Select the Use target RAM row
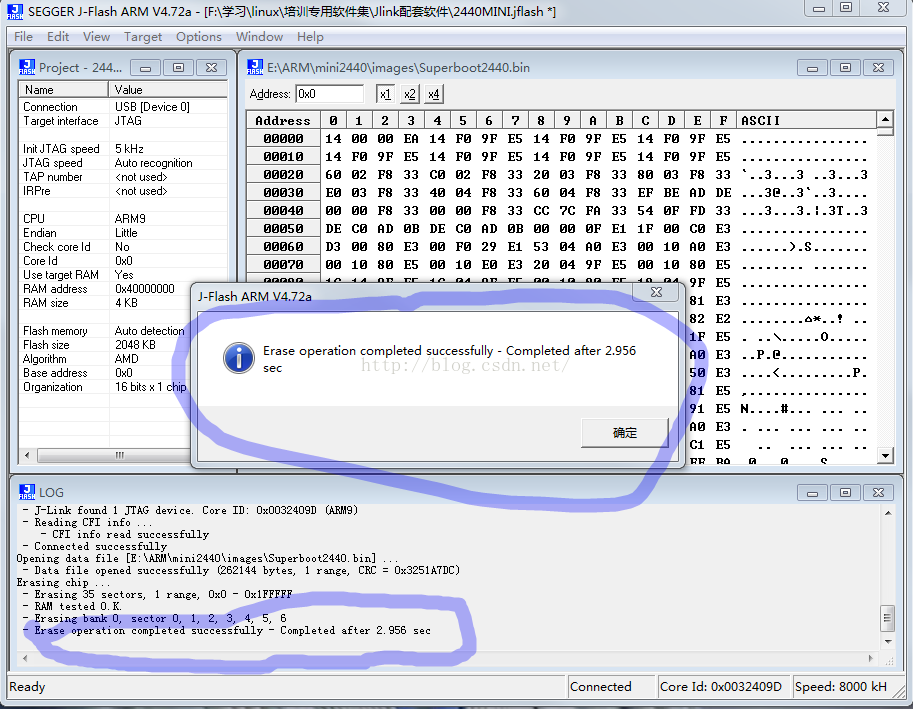The width and height of the screenshot is (913, 709). (123, 275)
